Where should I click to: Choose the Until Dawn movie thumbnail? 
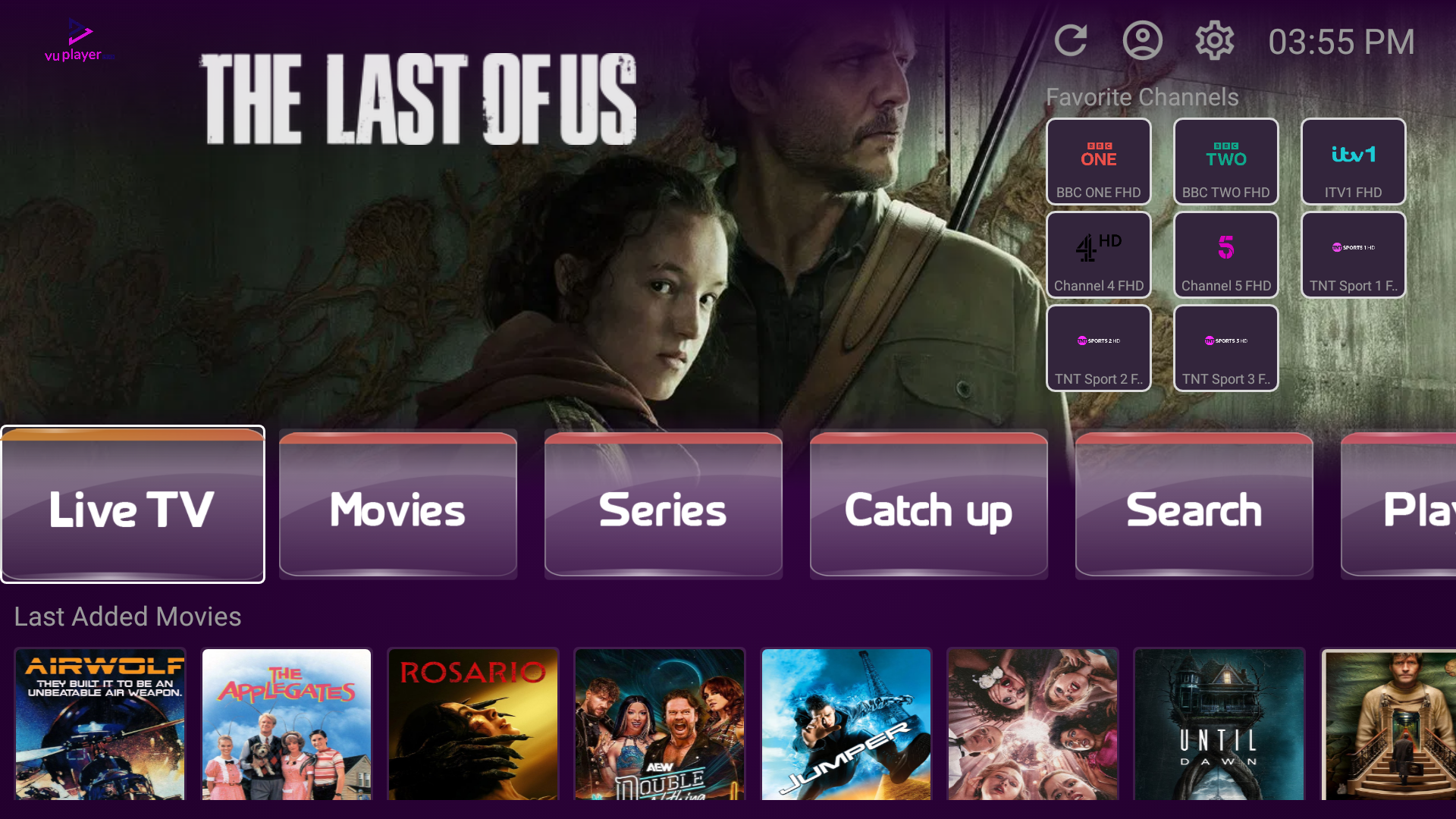1219,724
